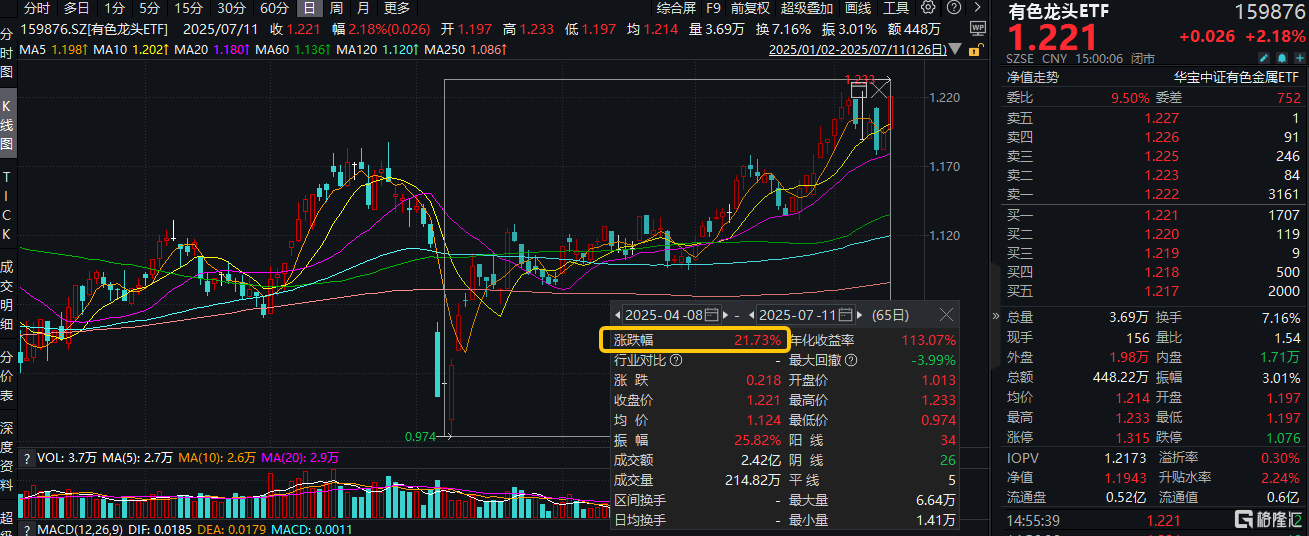Viewport: 1309px width, 536px height.
Task: Switch to 多日 period tab
Action: (77, 7)
